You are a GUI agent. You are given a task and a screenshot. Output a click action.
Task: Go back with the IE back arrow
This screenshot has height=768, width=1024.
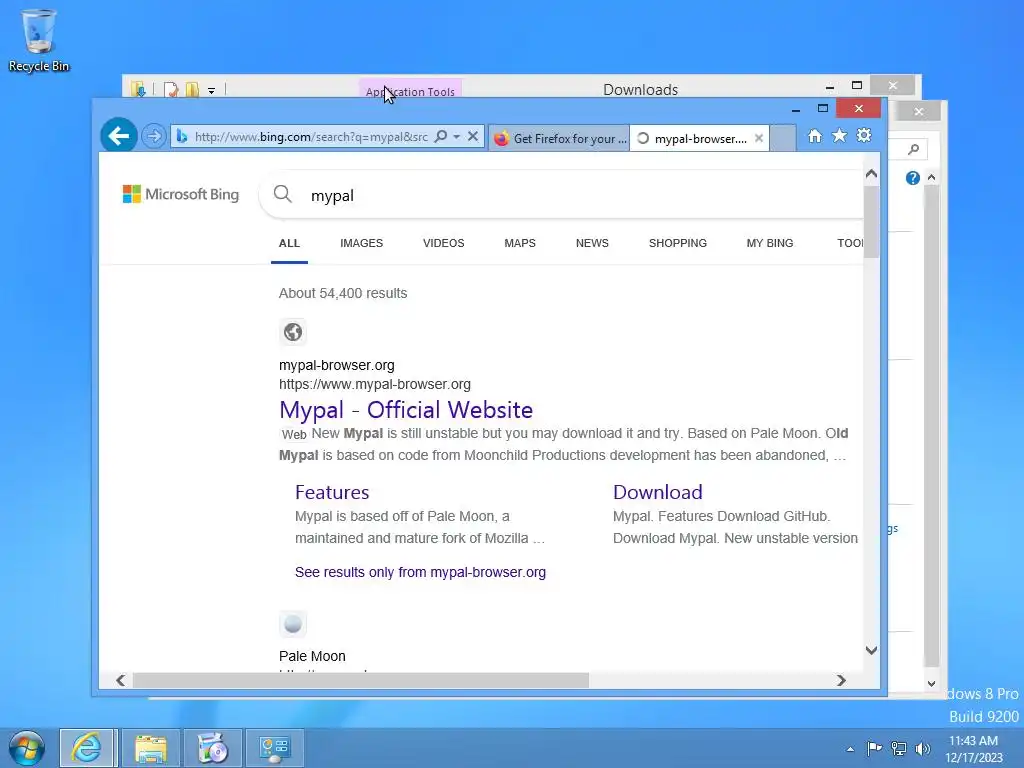point(118,136)
